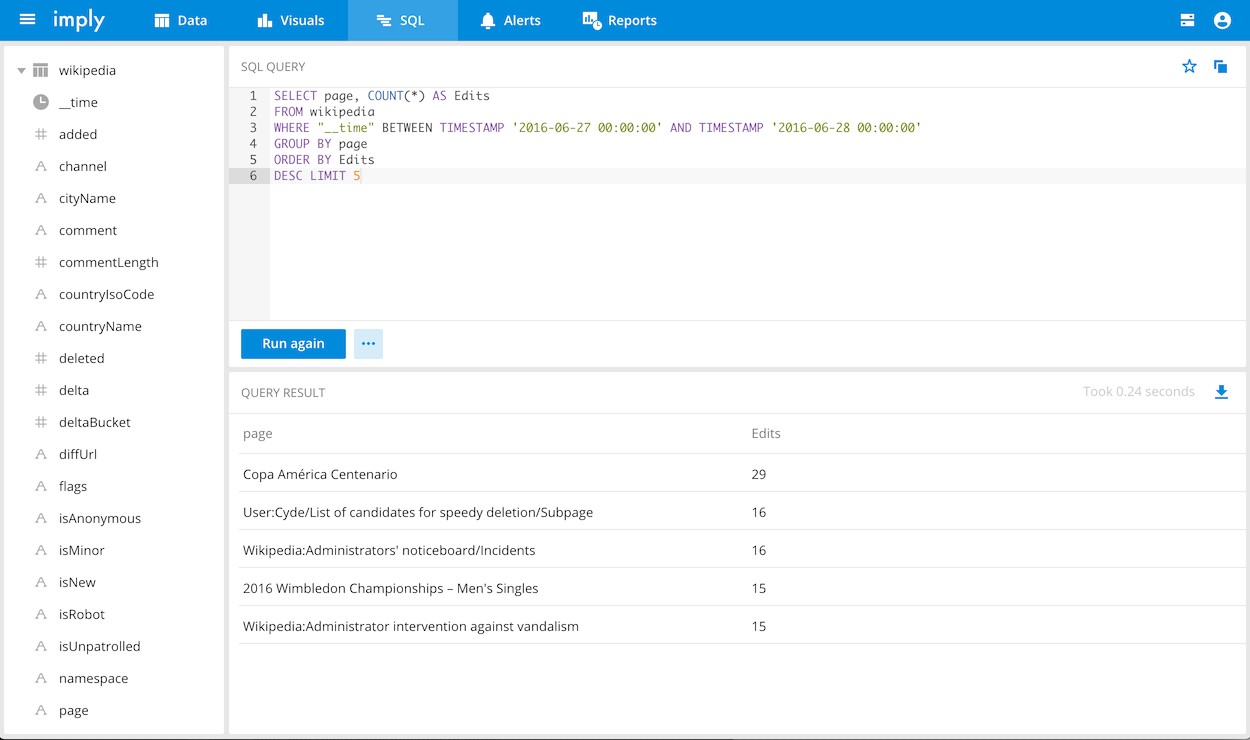Click the number icon beside commentLength
Viewport: 1250px width, 740px height.
click(41, 262)
